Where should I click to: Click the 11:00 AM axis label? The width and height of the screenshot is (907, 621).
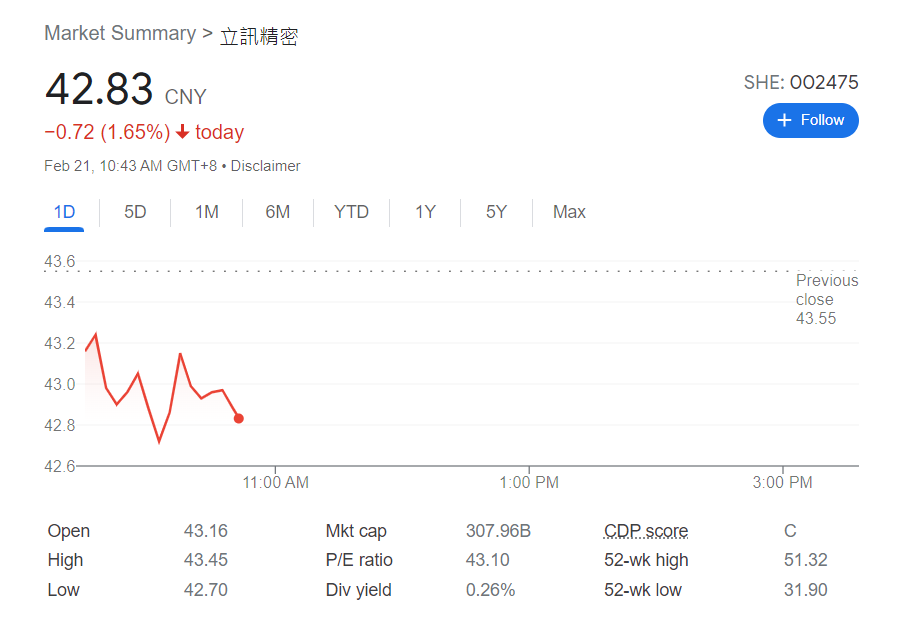coord(276,482)
